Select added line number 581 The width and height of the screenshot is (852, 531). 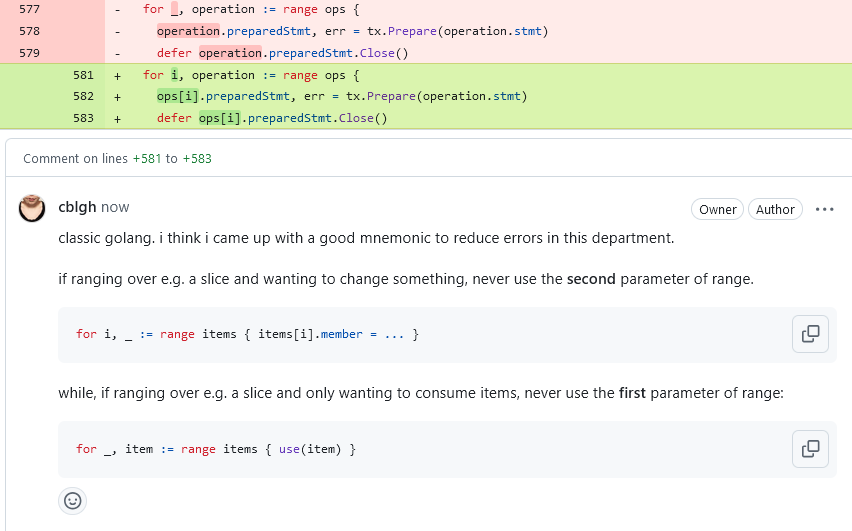tap(83, 75)
